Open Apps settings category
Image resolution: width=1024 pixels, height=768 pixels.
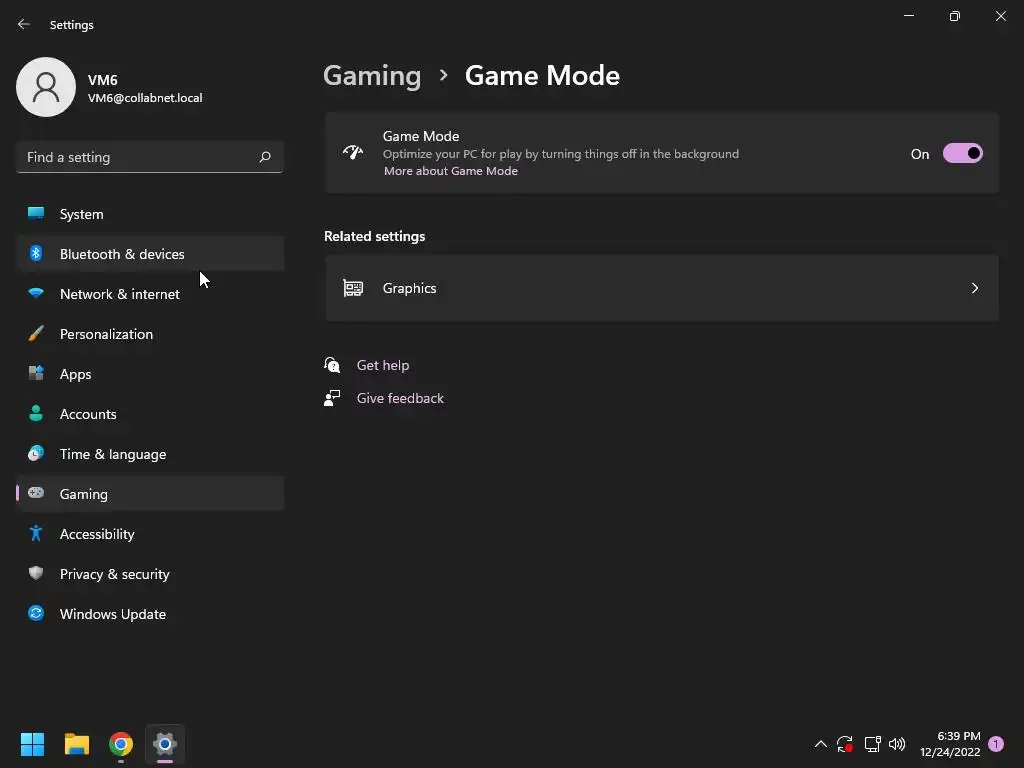150,374
